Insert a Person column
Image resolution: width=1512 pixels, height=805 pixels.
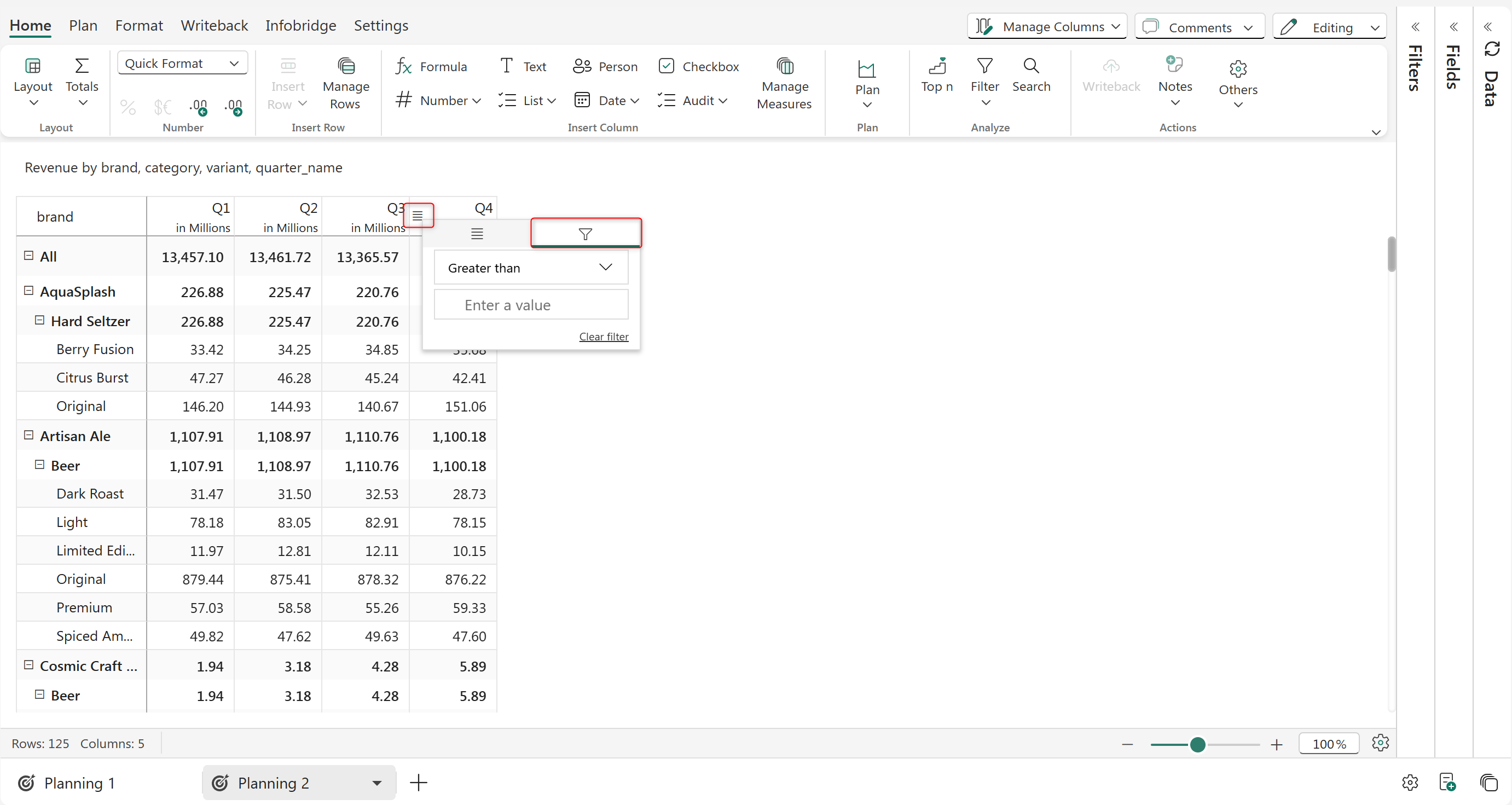point(605,66)
